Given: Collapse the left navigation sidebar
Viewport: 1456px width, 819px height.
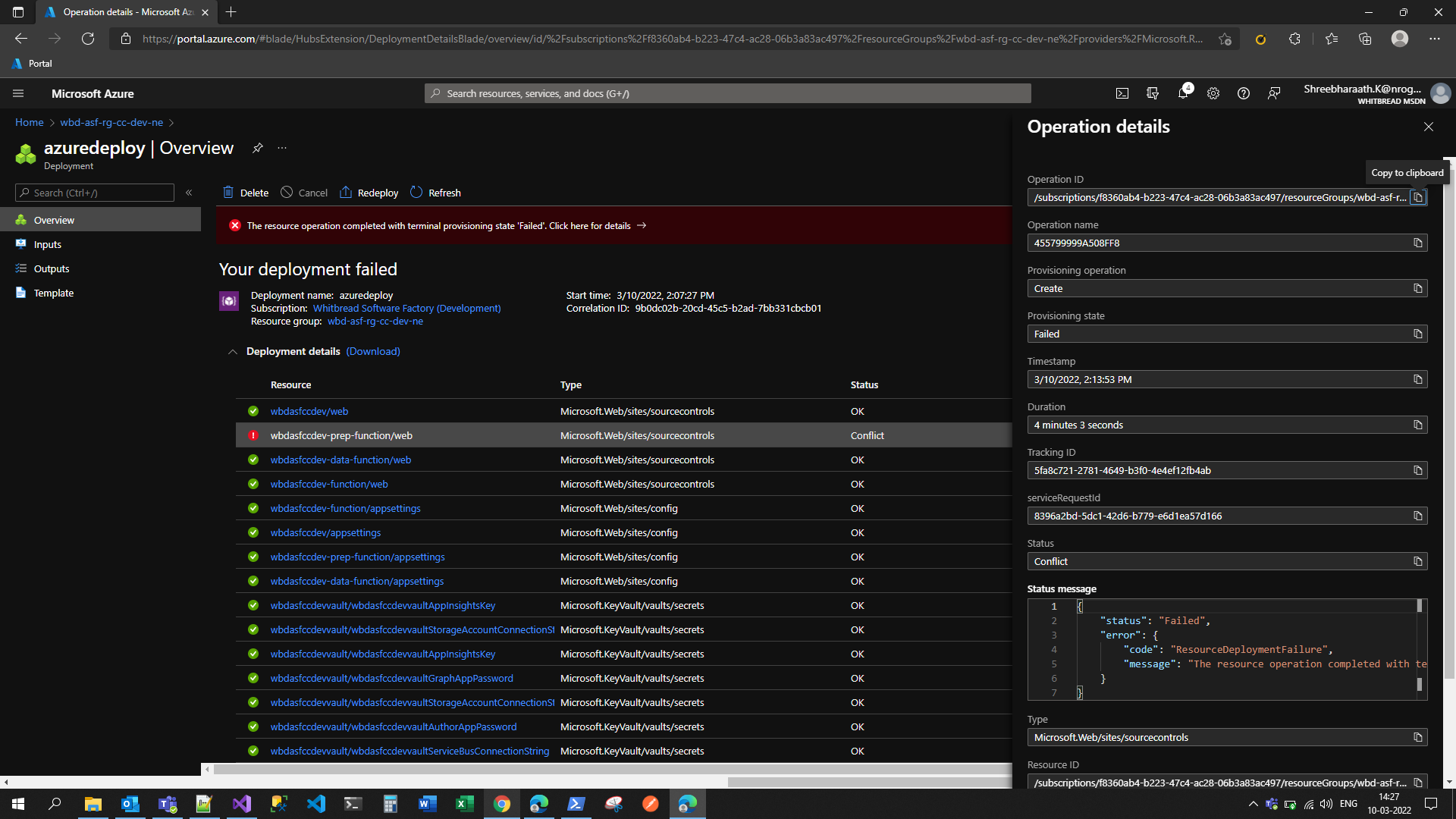Looking at the screenshot, I should [189, 192].
